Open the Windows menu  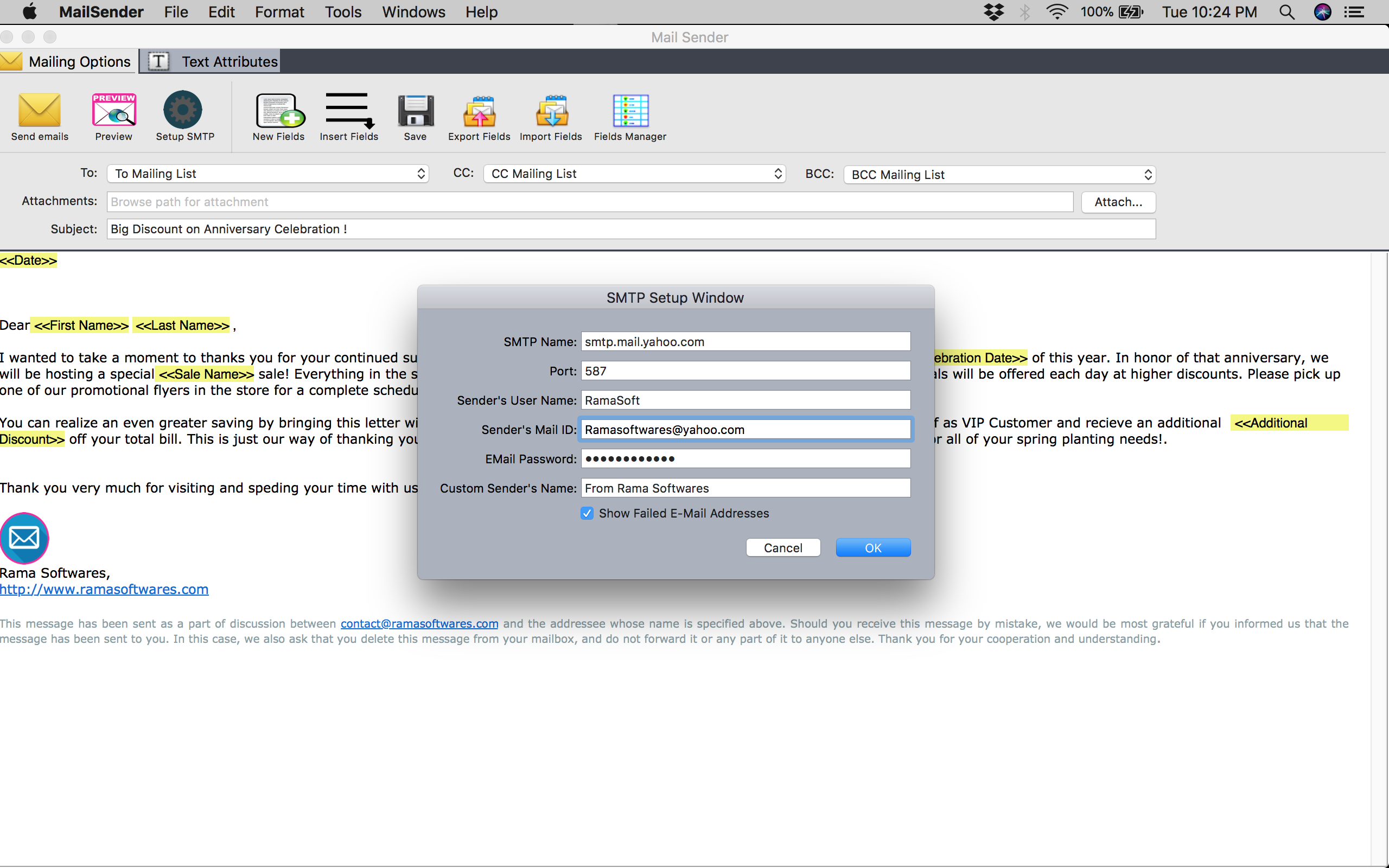coord(413,12)
